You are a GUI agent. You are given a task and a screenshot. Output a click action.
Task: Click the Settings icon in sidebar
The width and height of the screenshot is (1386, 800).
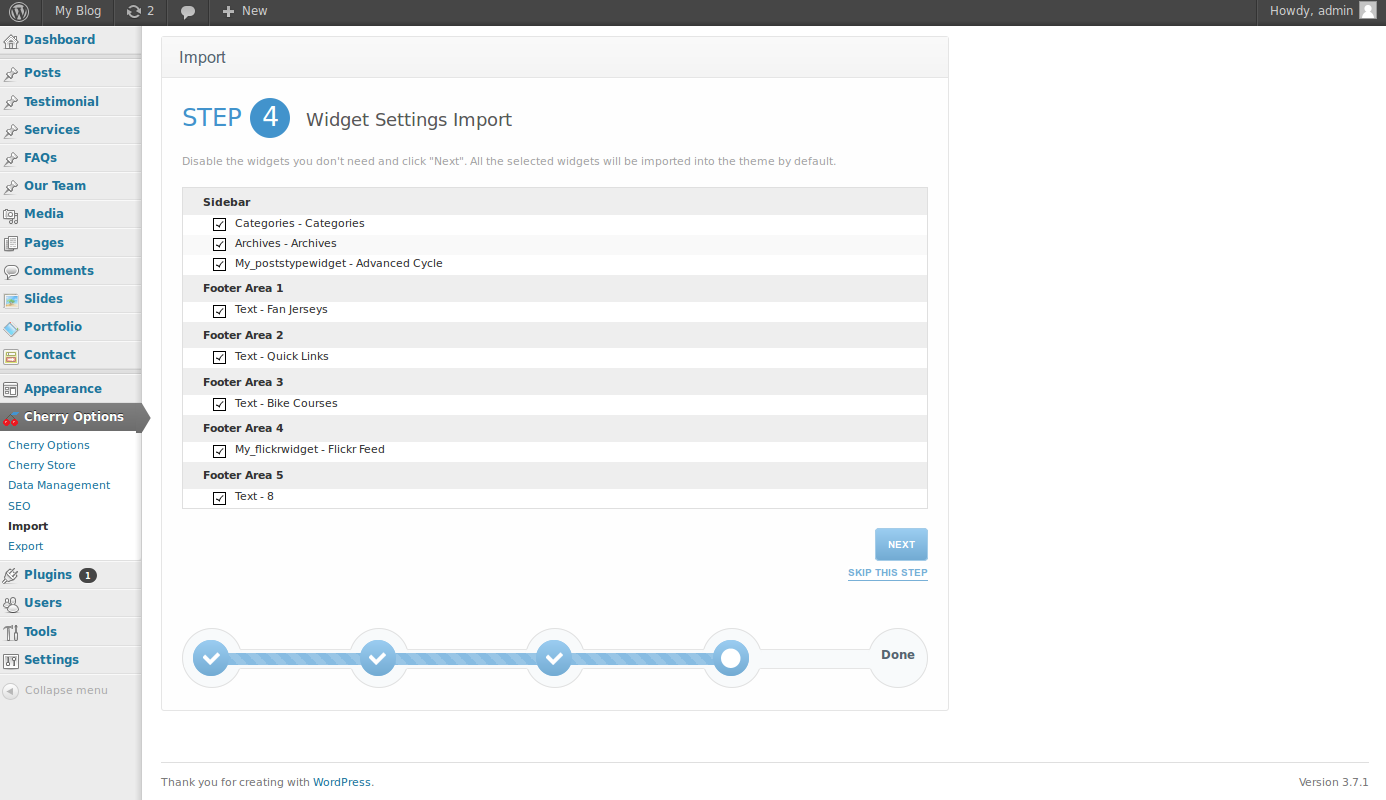point(11,661)
